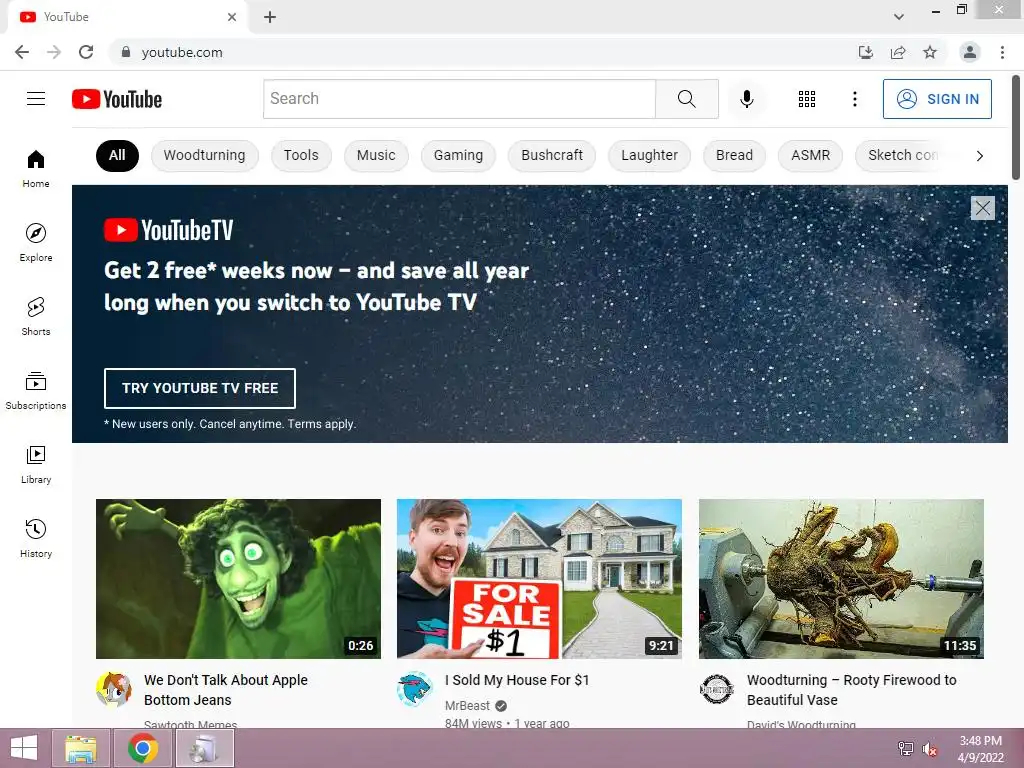Select the Gaming chip
The height and width of the screenshot is (768, 1024).
458,155
